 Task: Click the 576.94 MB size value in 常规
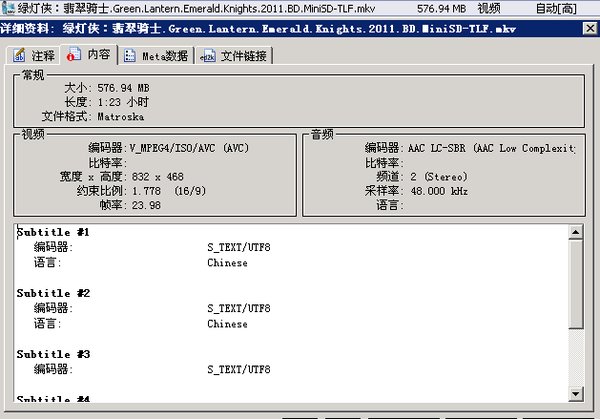[123, 88]
